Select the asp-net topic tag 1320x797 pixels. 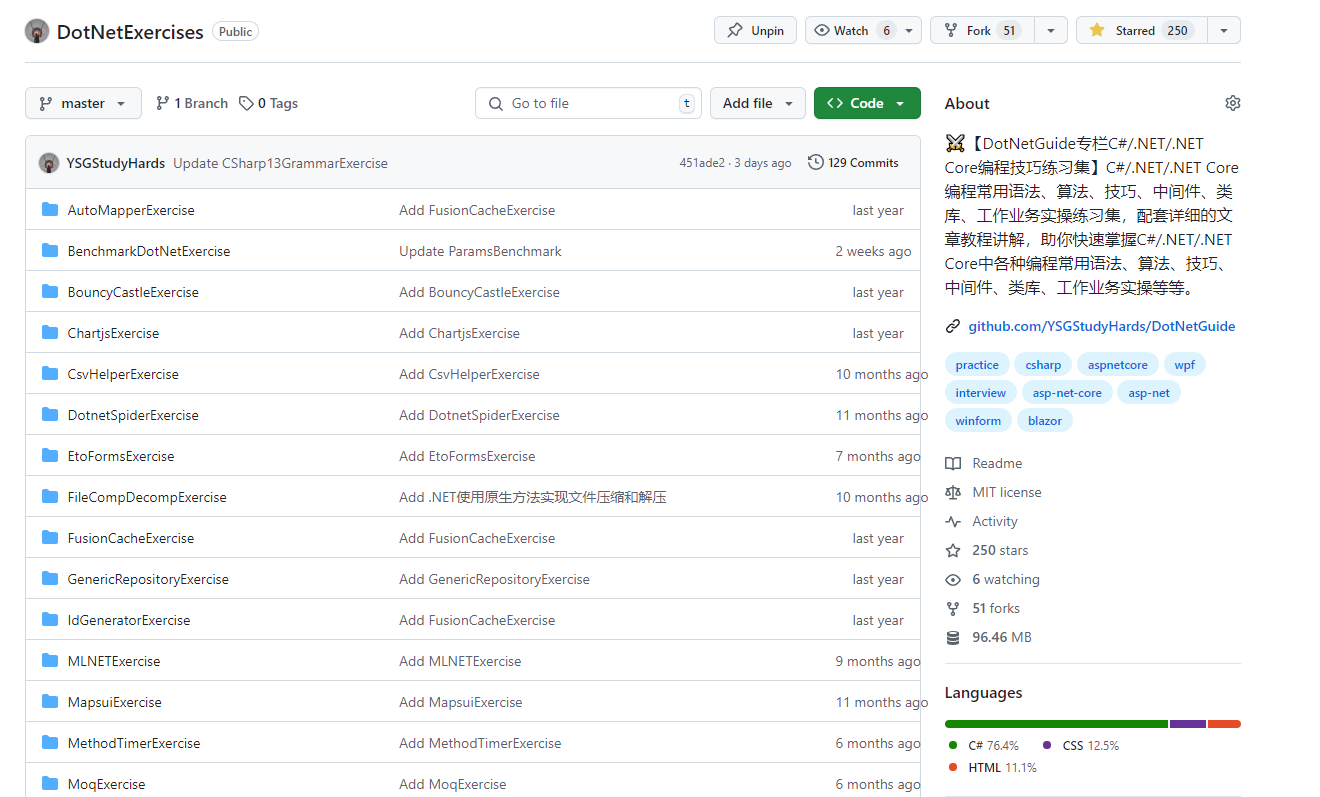click(x=1149, y=393)
